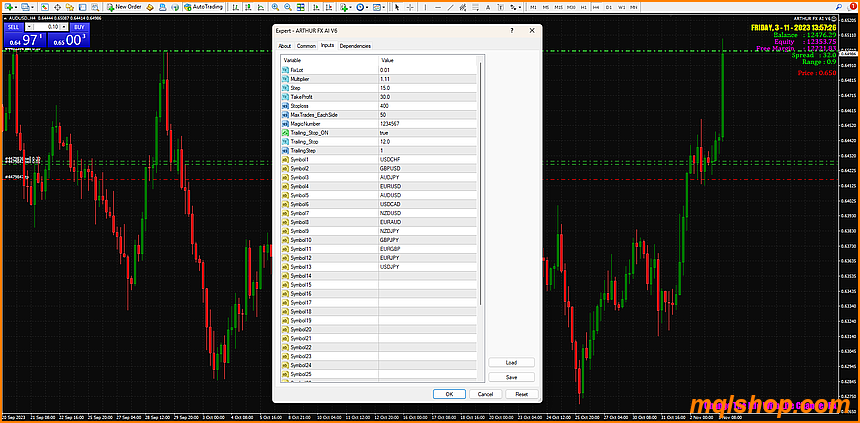This screenshot has height=423, width=860.
Task: Switch timeframe to MN
Action: [x=633, y=7]
